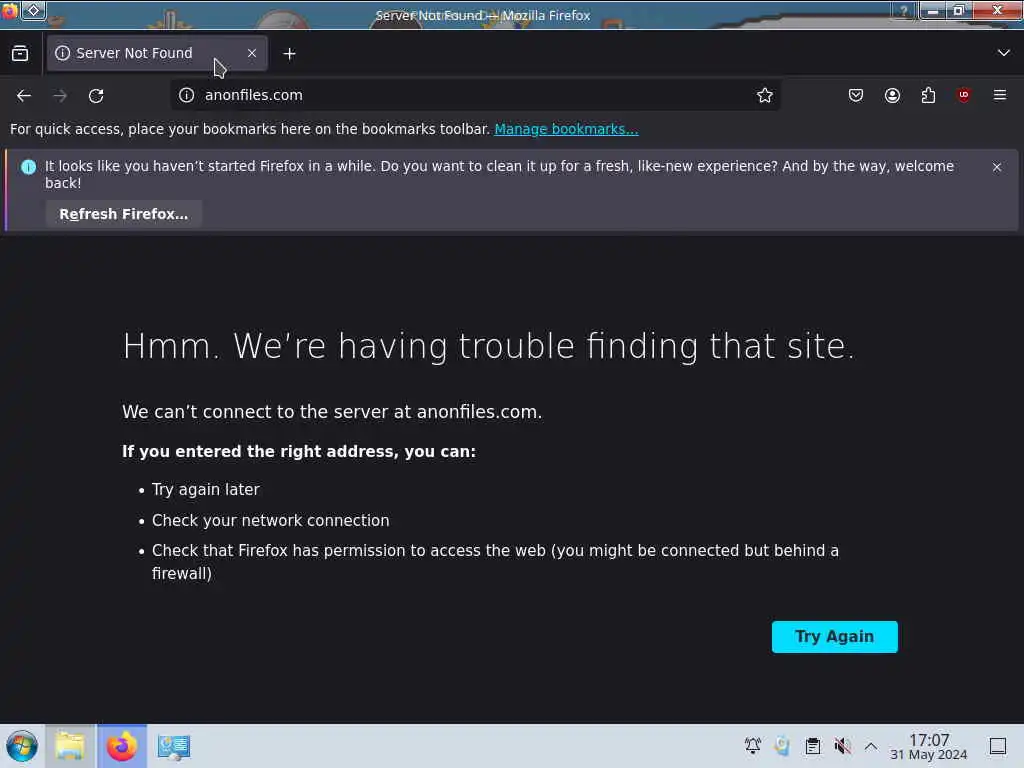
Task: Close the Server Not Found tab
Action: [252, 53]
